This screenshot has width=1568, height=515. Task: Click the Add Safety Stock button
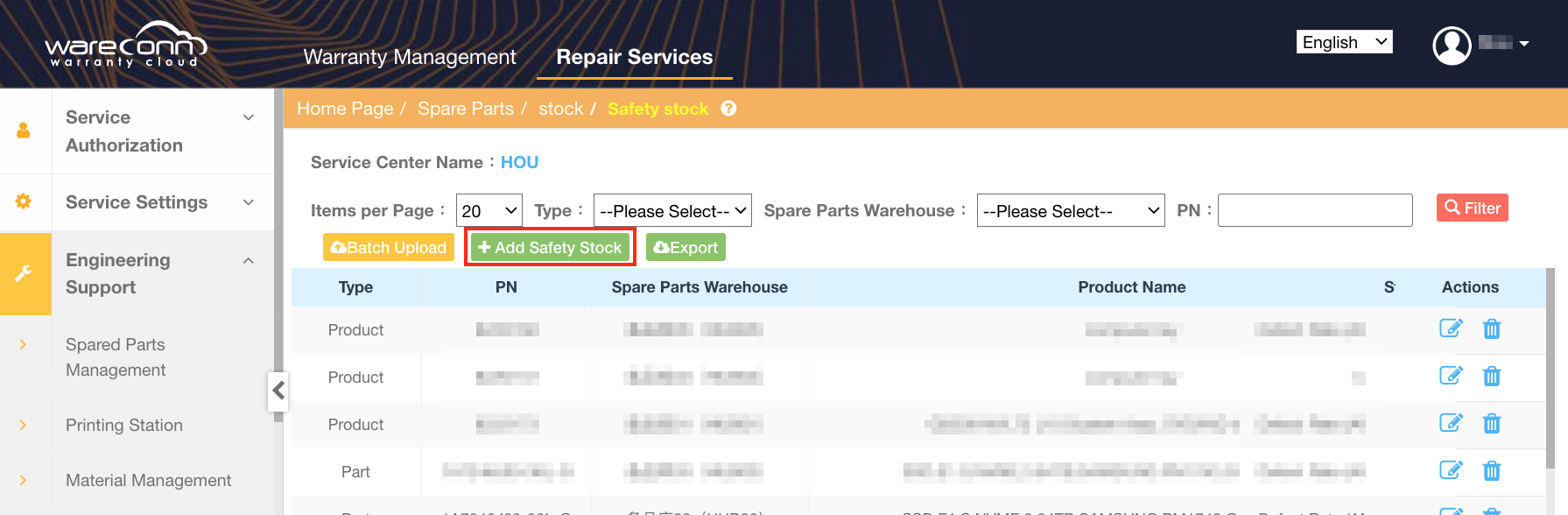pos(550,248)
